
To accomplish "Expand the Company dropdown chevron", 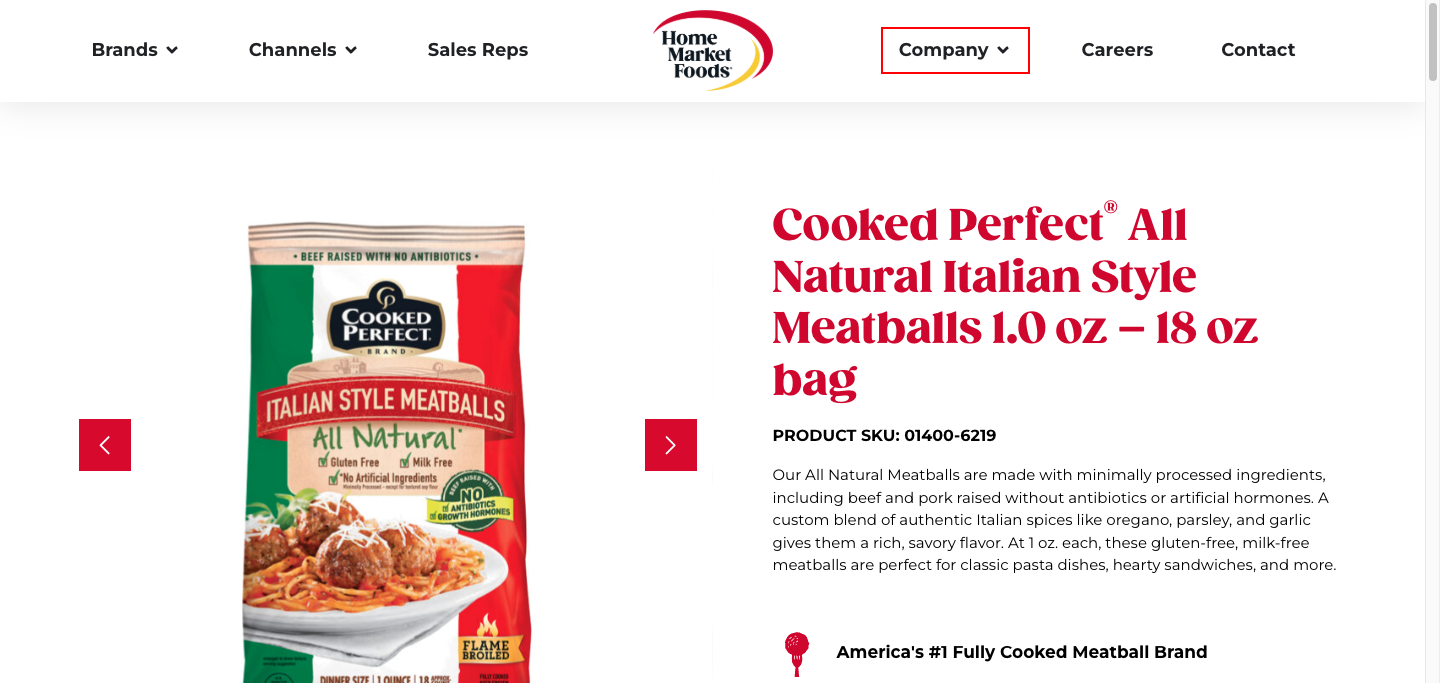I will coord(1003,50).
